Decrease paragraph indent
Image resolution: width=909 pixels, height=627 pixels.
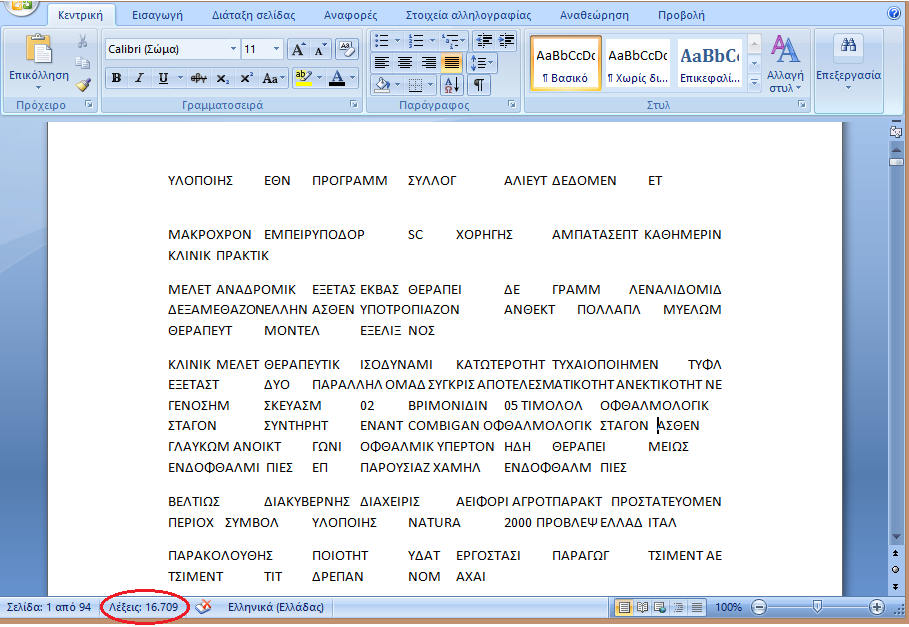point(483,41)
